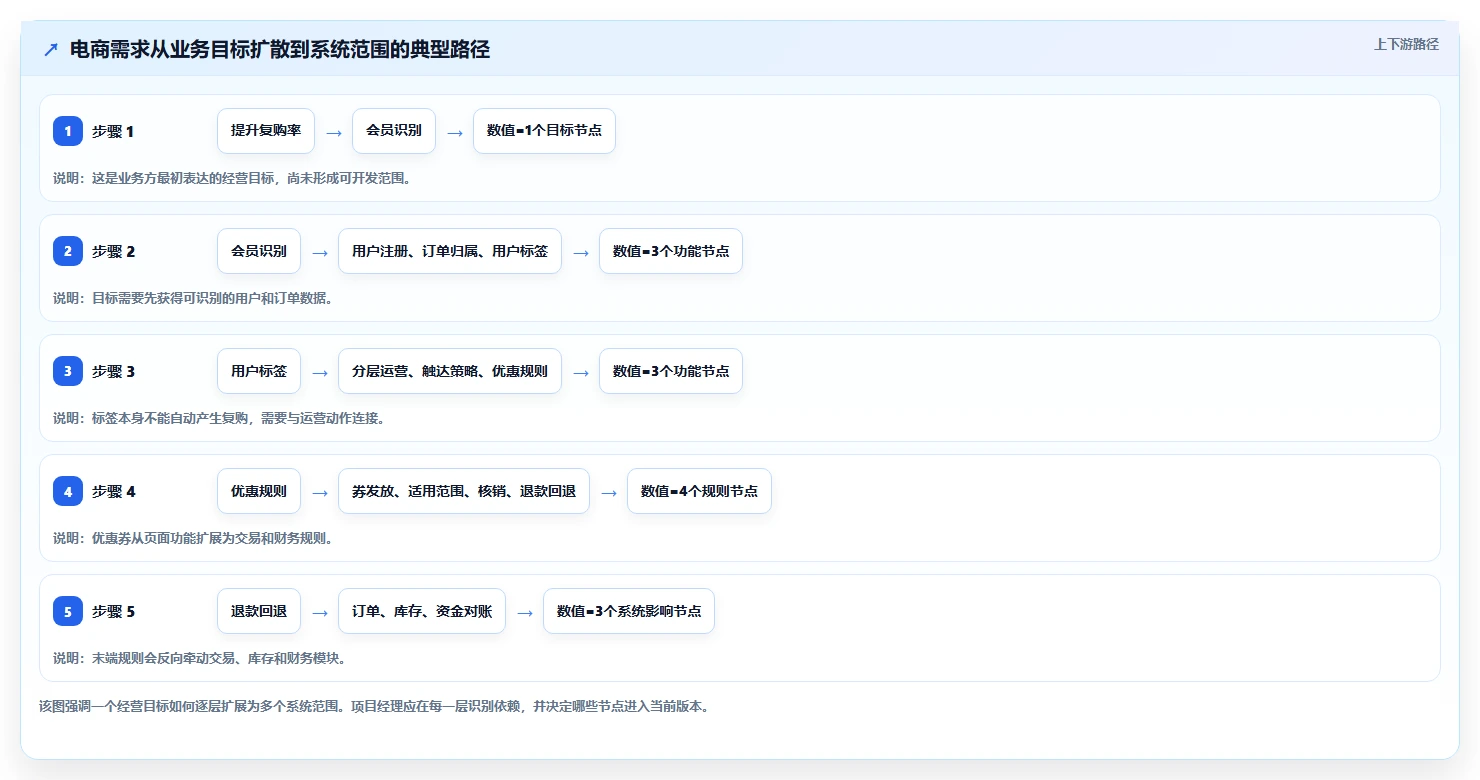Select the 数值=1个目标节点 chip
Image resolution: width=1480 pixels, height=780 pixels.
pos(544,131)
